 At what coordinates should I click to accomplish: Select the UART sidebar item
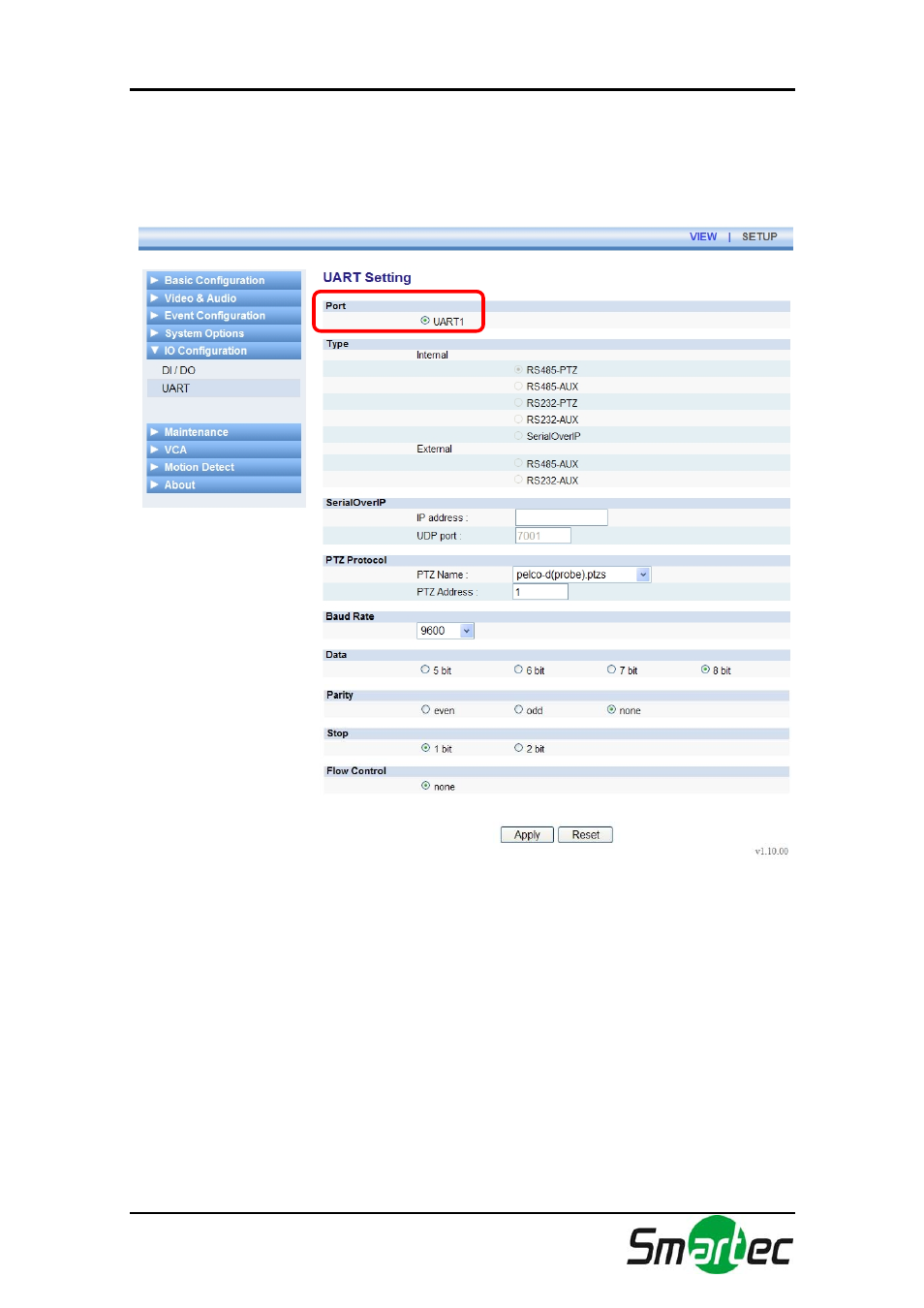coord(224,389)
